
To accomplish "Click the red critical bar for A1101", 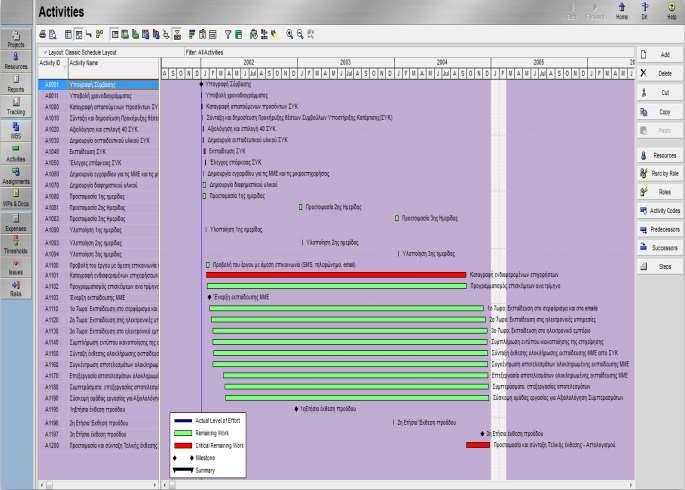I will 336,275.
